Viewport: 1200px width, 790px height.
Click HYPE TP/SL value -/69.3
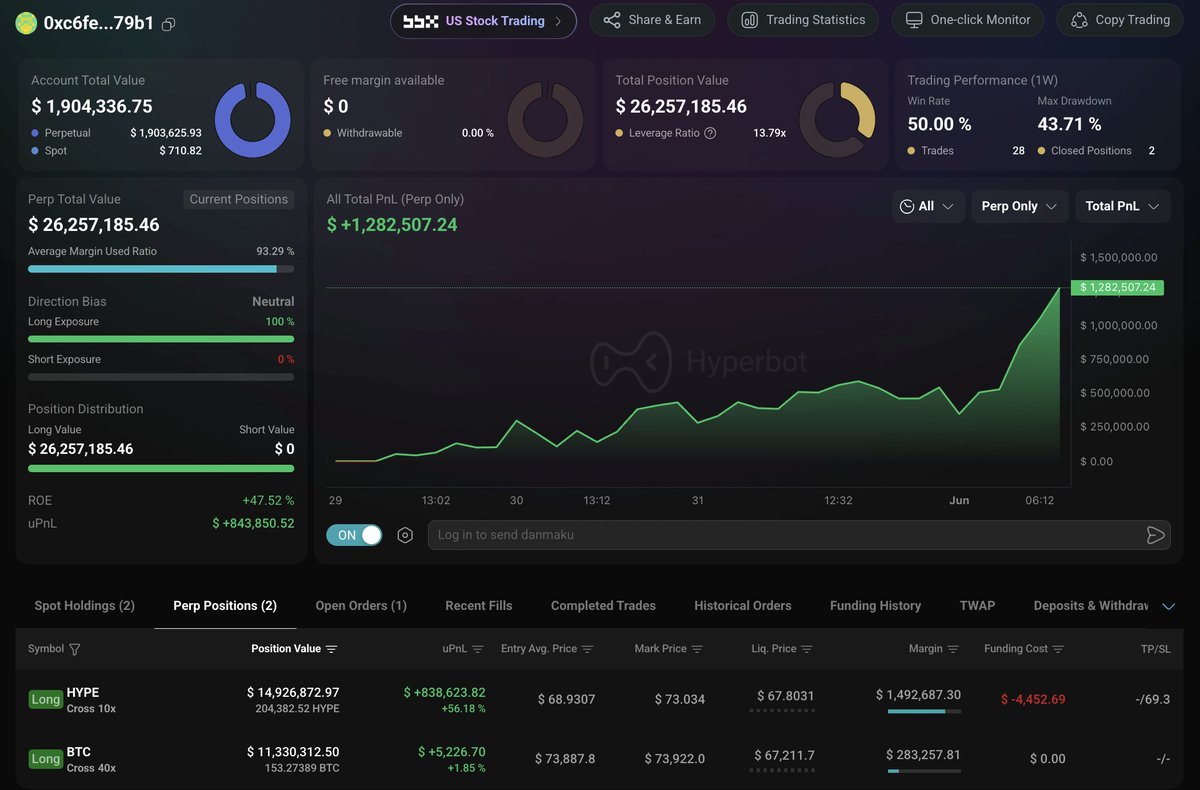pyautogui.click(x=1153, y=699)
